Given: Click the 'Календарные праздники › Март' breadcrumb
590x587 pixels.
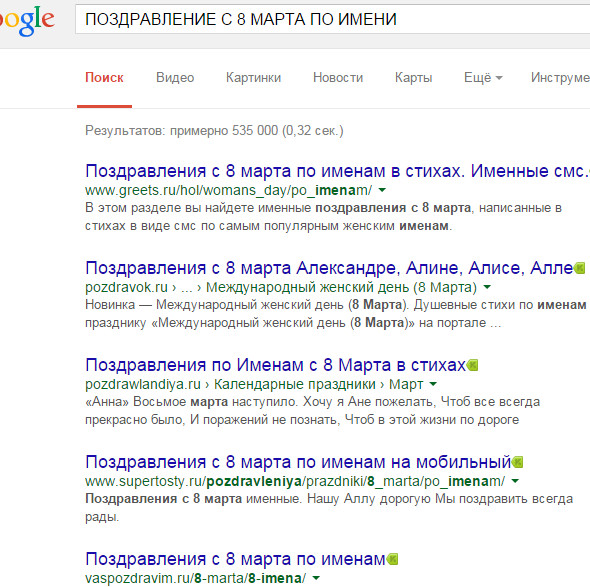Looking at the screenshot, I should (x=319, y=384).
